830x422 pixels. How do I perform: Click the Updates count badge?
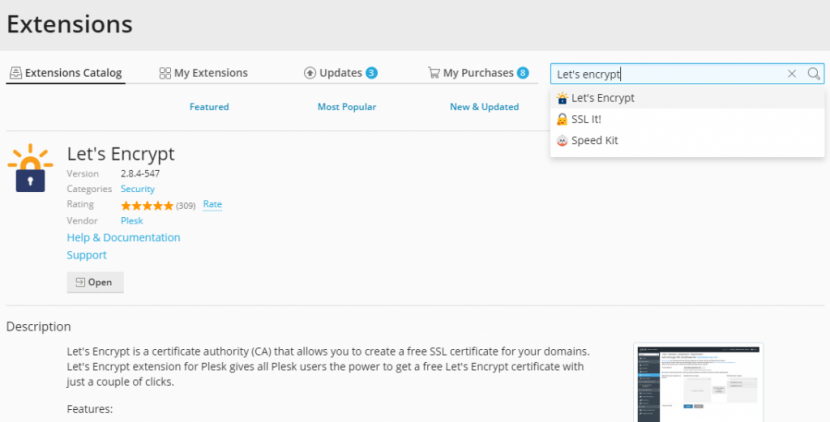[x=372, y=73]
